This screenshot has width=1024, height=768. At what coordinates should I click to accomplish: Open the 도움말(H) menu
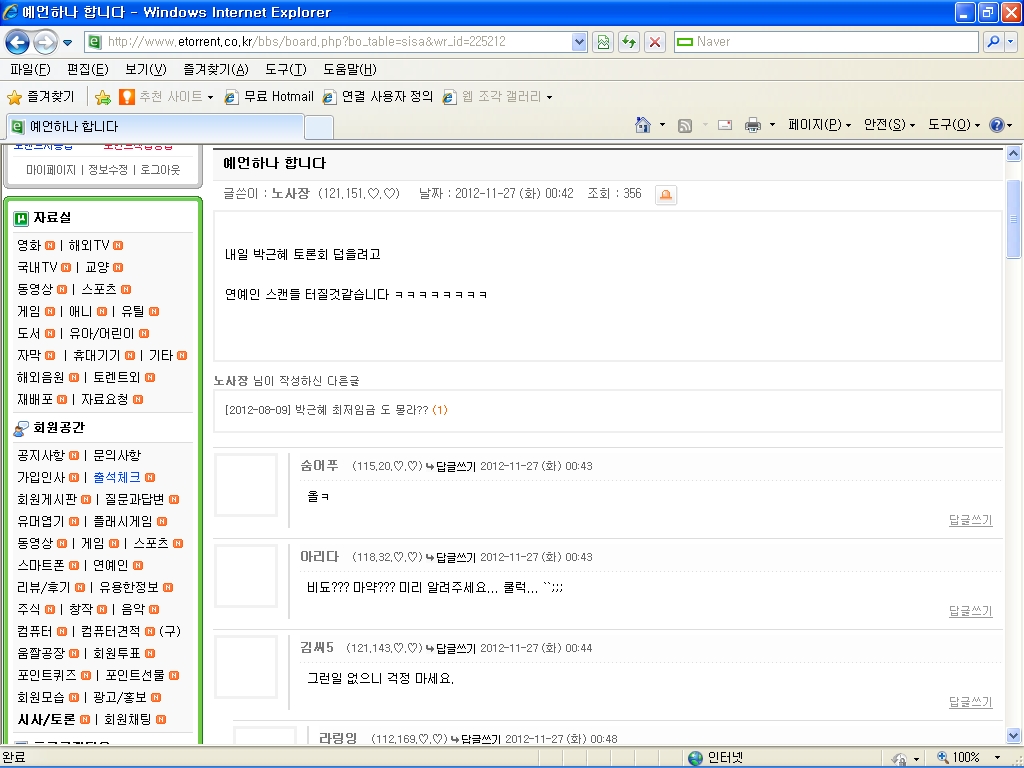click(349, 69)
